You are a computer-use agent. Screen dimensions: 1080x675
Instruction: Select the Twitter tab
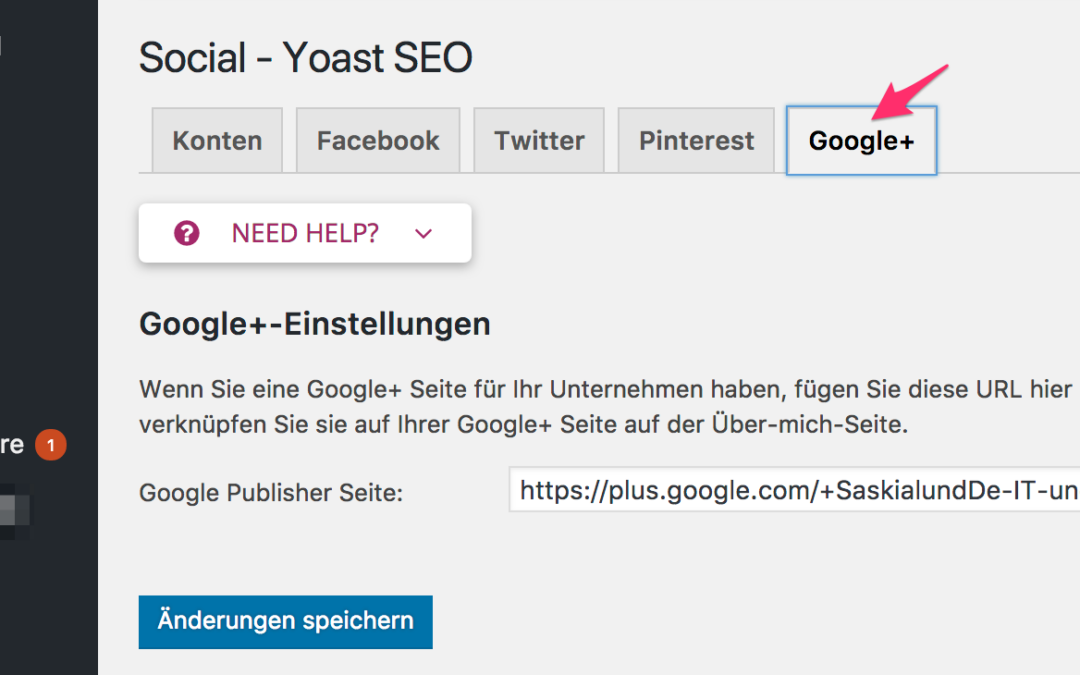tap(539, 141)
